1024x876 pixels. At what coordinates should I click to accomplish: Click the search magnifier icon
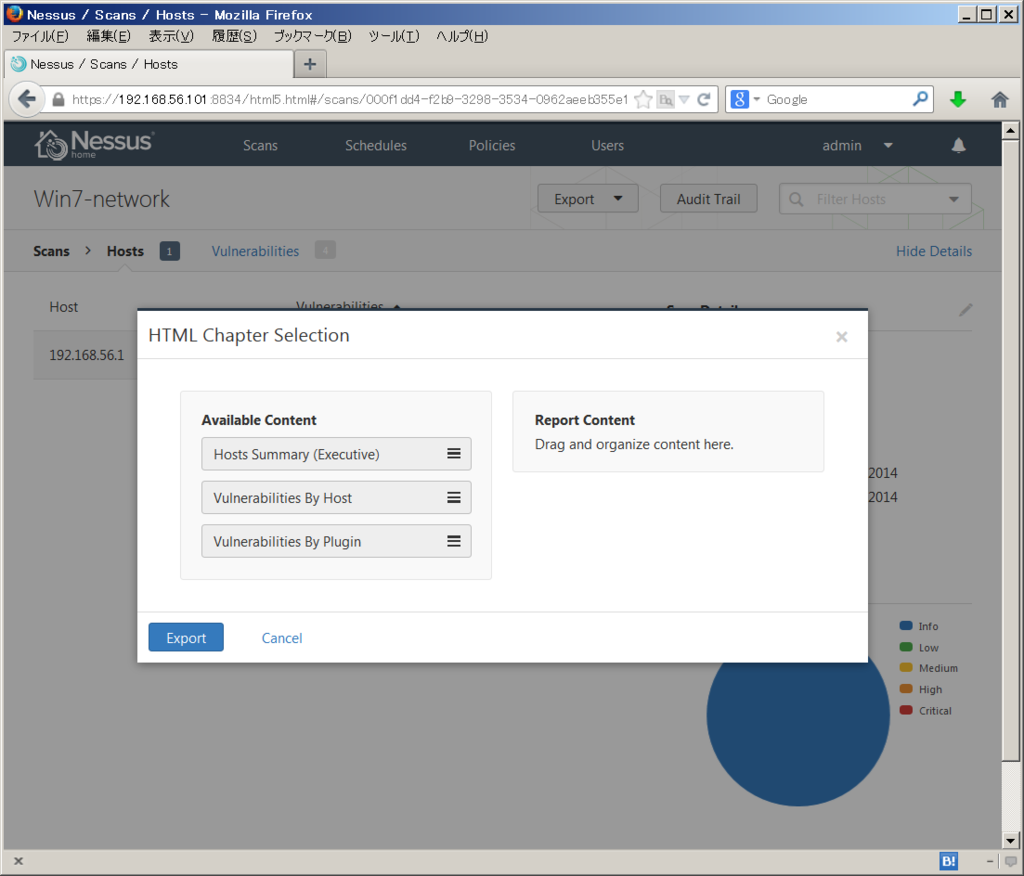(x=920, y=99)
